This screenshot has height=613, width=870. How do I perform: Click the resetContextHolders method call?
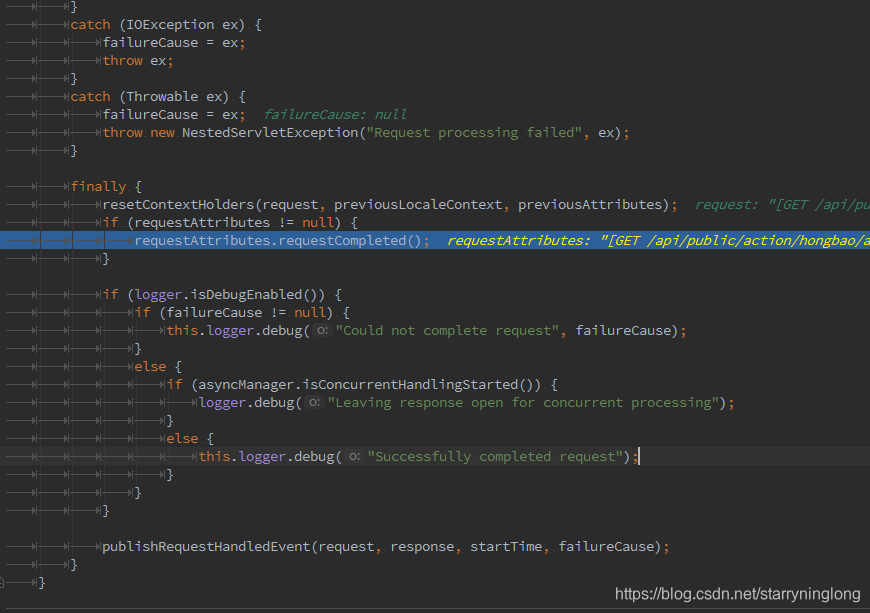coord(179,205)
